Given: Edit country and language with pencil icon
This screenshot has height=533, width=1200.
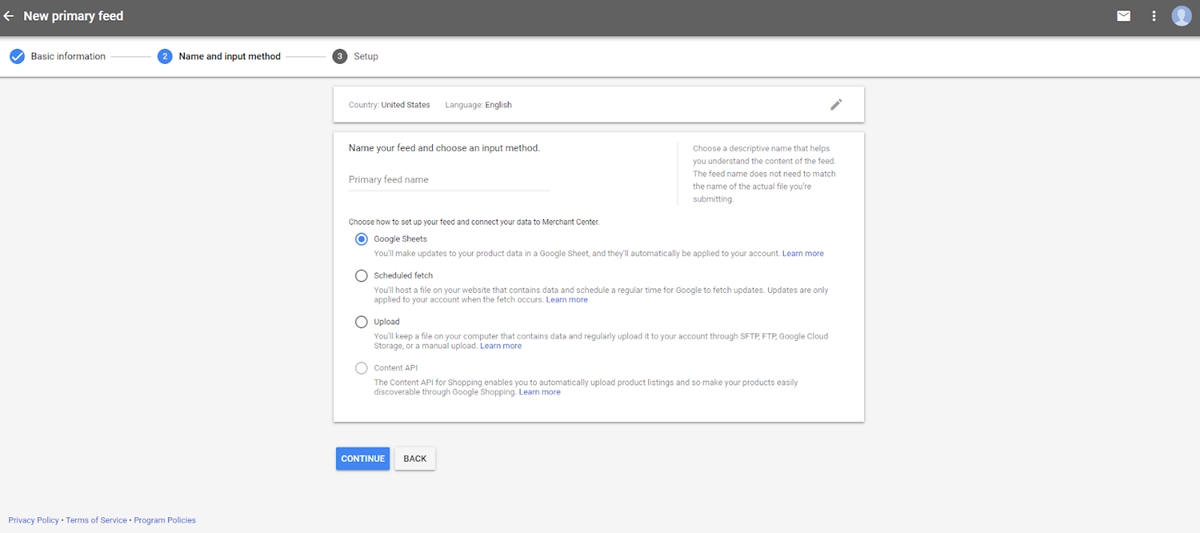Looking at the screenshot, I should [x=836, y=104].
